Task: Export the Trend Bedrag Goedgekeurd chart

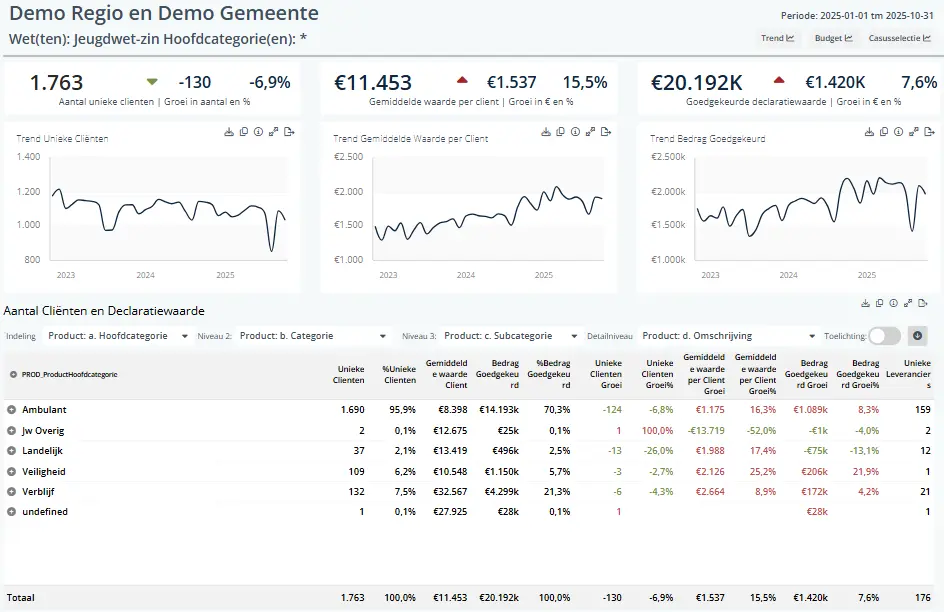Action: point(922,132)
